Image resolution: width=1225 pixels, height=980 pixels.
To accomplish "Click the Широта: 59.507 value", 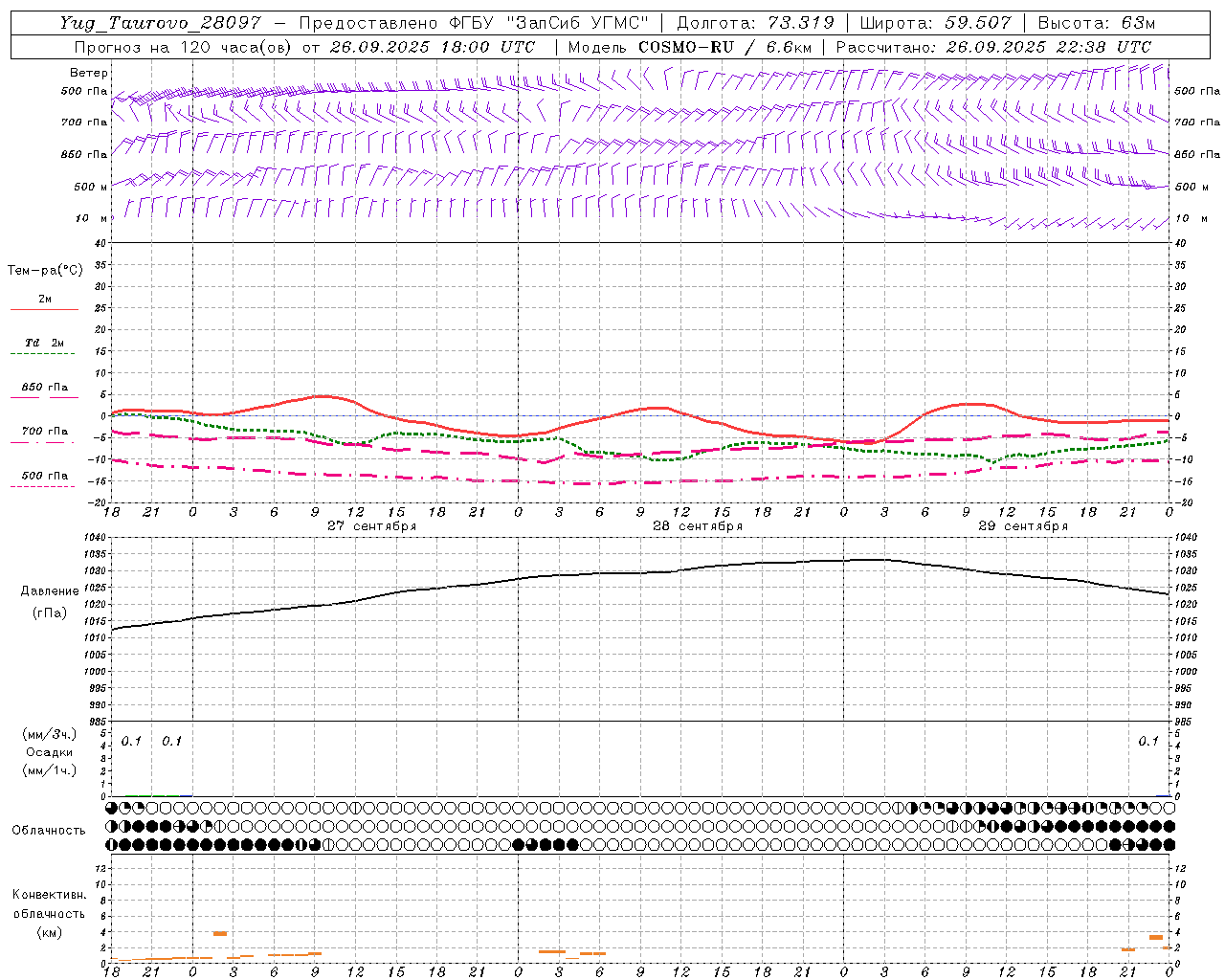I will pos(935,23).
